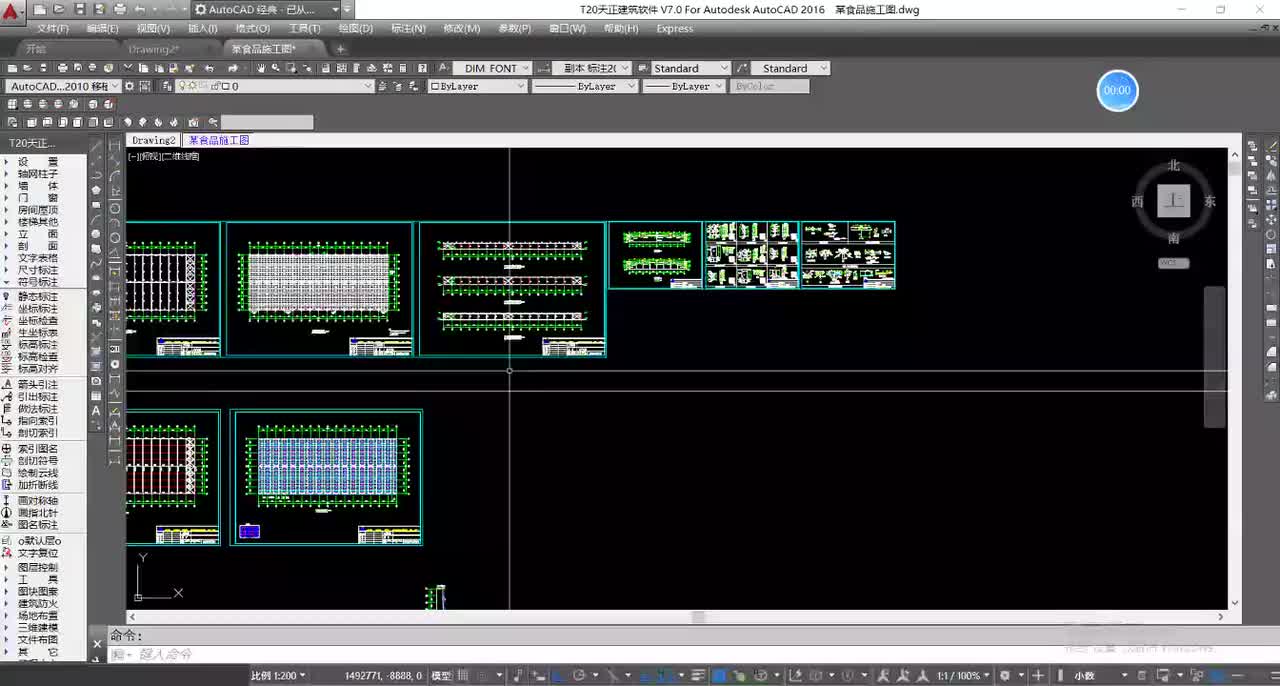Click the 上 top face of ViewCube
Screen dimensions: 1280x686
[x=1174, y=201]
